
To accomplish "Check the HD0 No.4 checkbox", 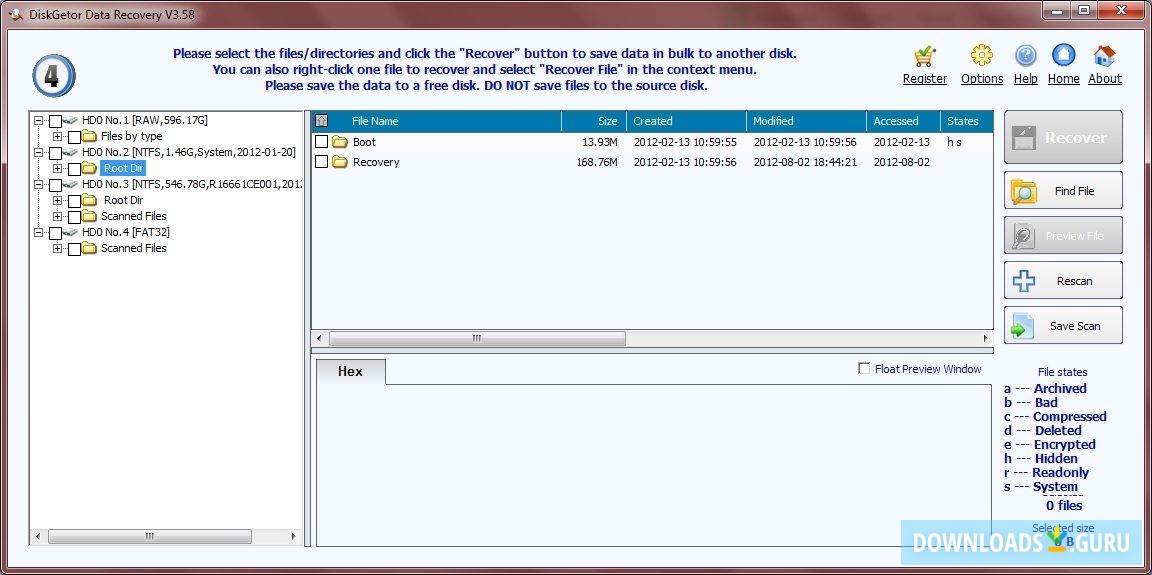I will [55, 233].
